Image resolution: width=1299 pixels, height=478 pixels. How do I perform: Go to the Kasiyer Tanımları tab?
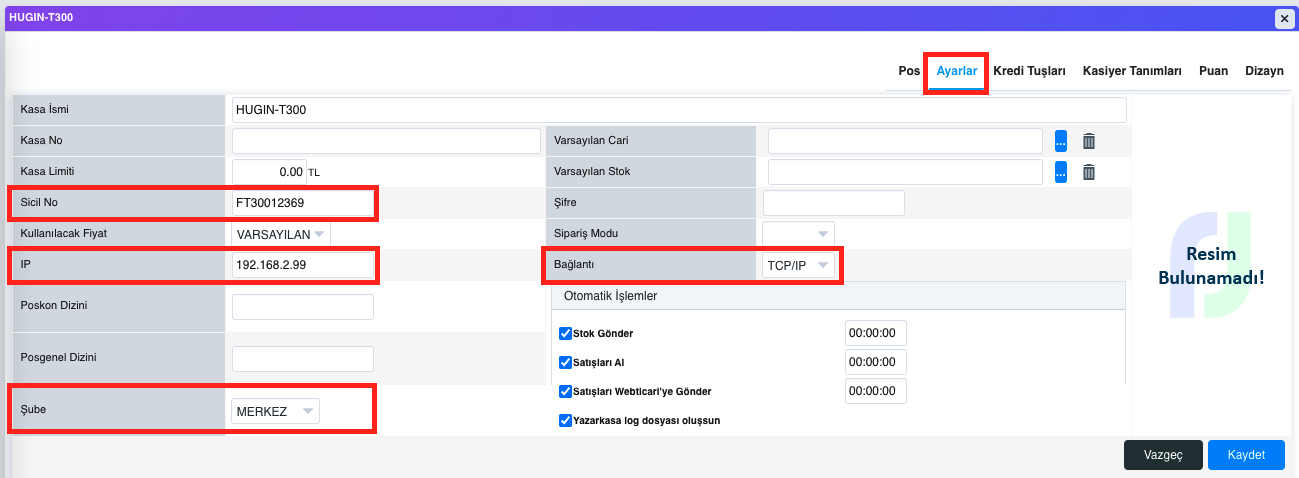click(1132, 71)
